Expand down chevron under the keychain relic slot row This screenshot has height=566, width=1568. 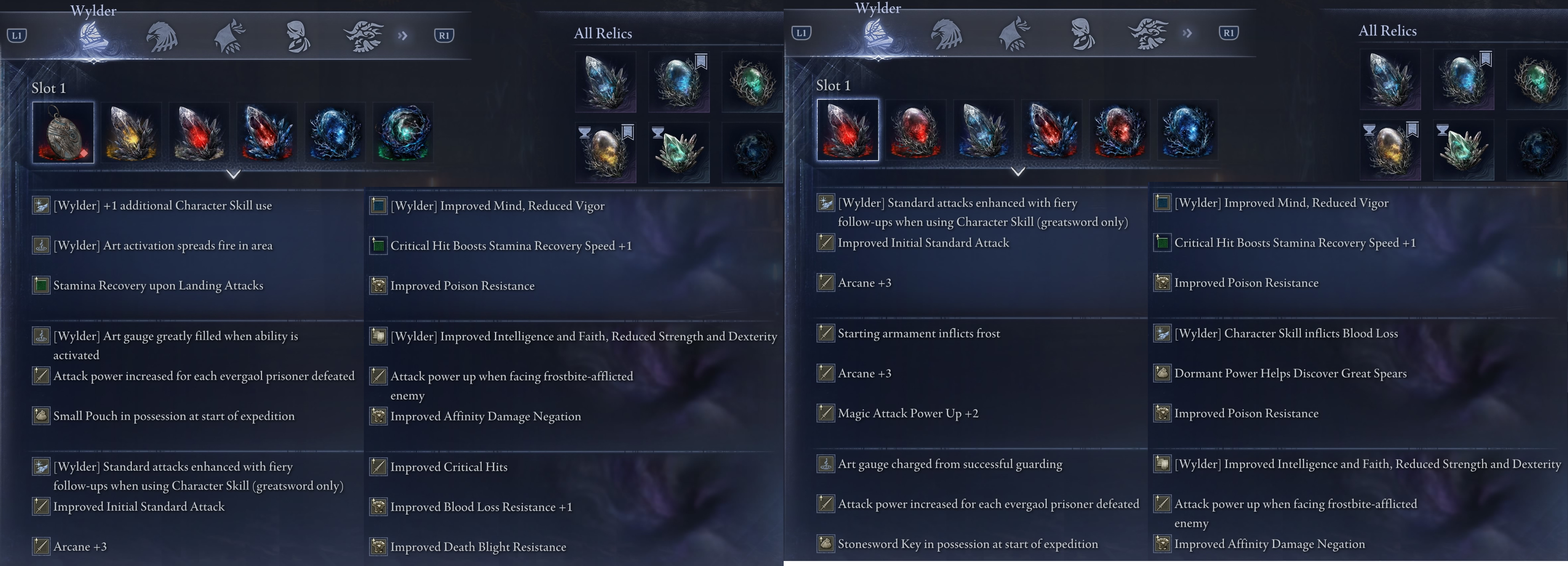pos(233,174)
